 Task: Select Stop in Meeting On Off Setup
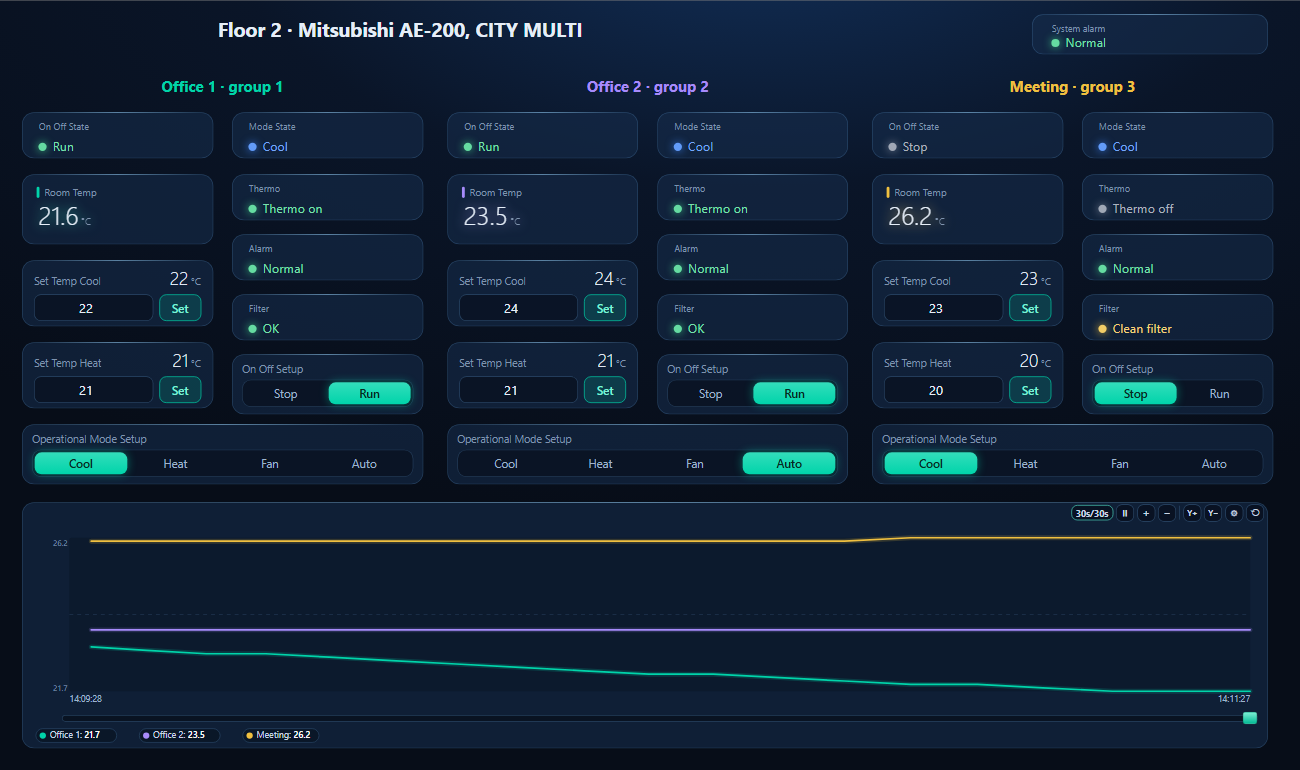(1136, 393)
